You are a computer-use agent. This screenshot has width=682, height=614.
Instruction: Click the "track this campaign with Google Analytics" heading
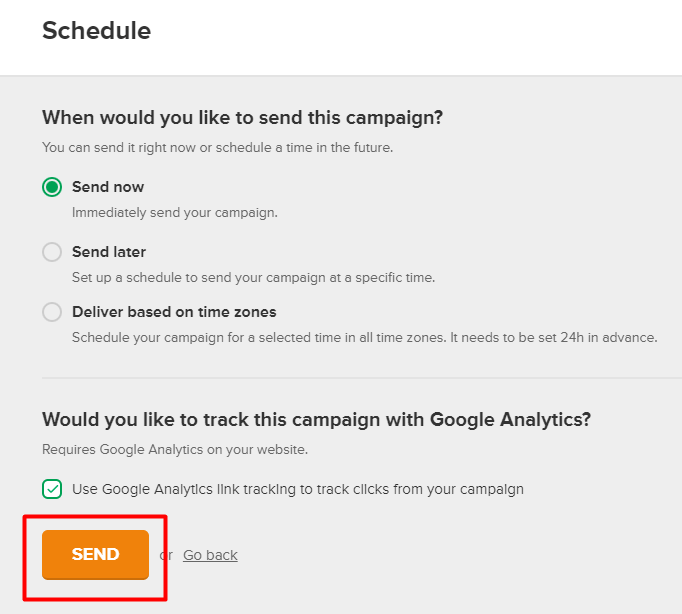pos(316,419)
